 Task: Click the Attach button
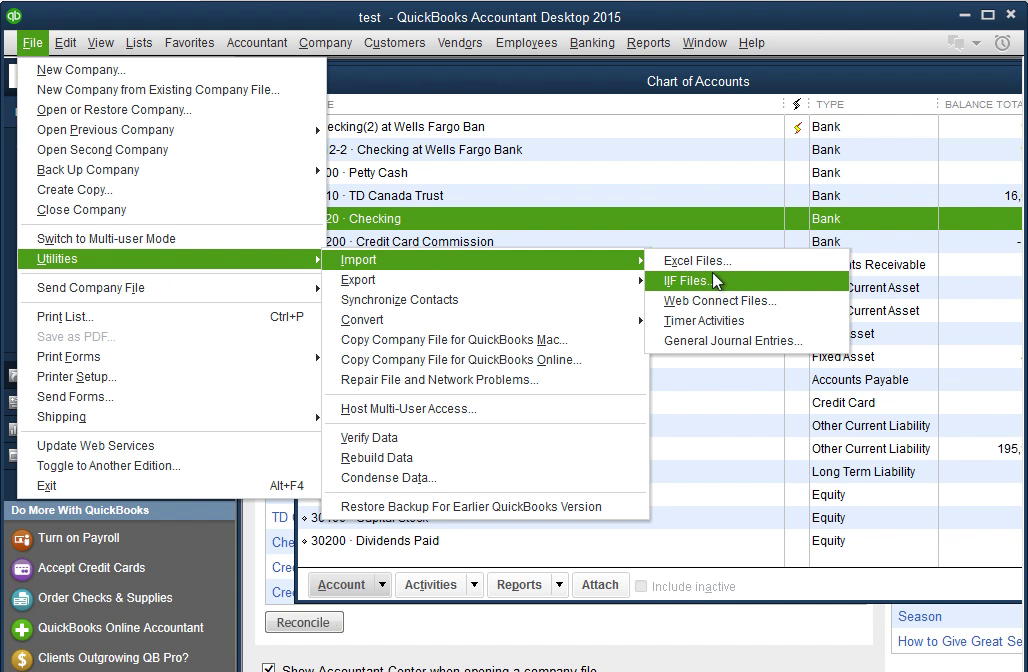coord(600,584)
